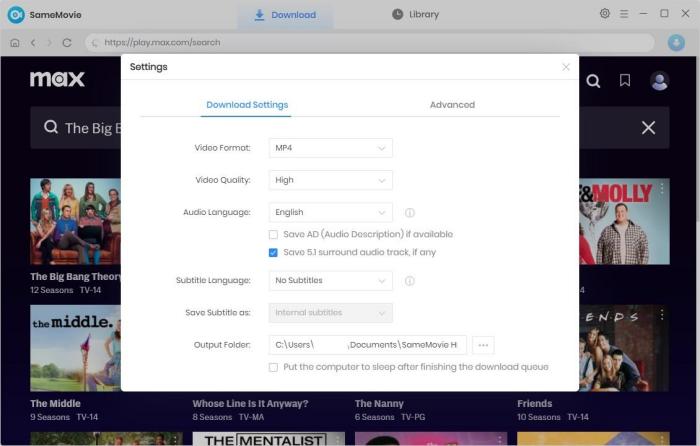Clear search with the X icon
Image resolution: width=700 pixels, height=446 pixels.
click(x=648, y=128)
